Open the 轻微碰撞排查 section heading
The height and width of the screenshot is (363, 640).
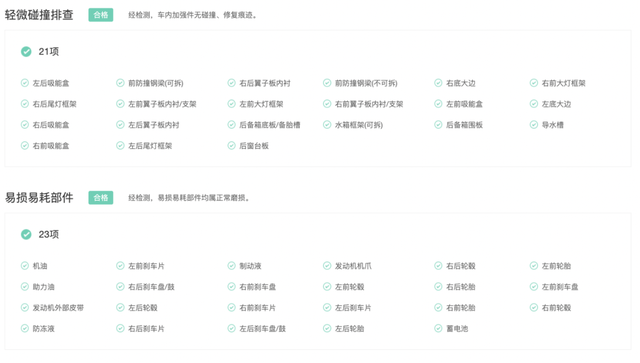click(x=39, y=15)
